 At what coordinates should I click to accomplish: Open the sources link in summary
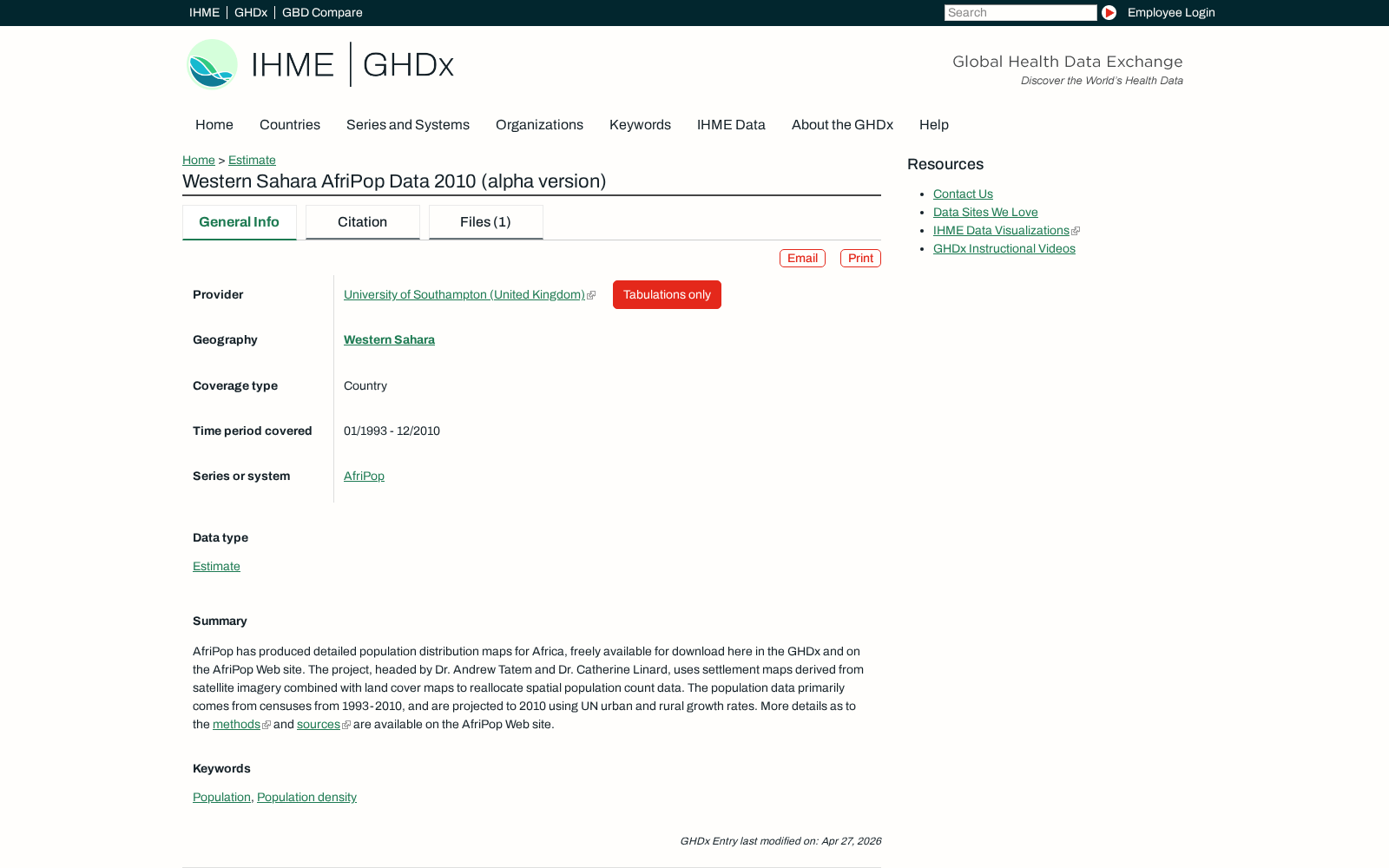(x=319, y=724)
